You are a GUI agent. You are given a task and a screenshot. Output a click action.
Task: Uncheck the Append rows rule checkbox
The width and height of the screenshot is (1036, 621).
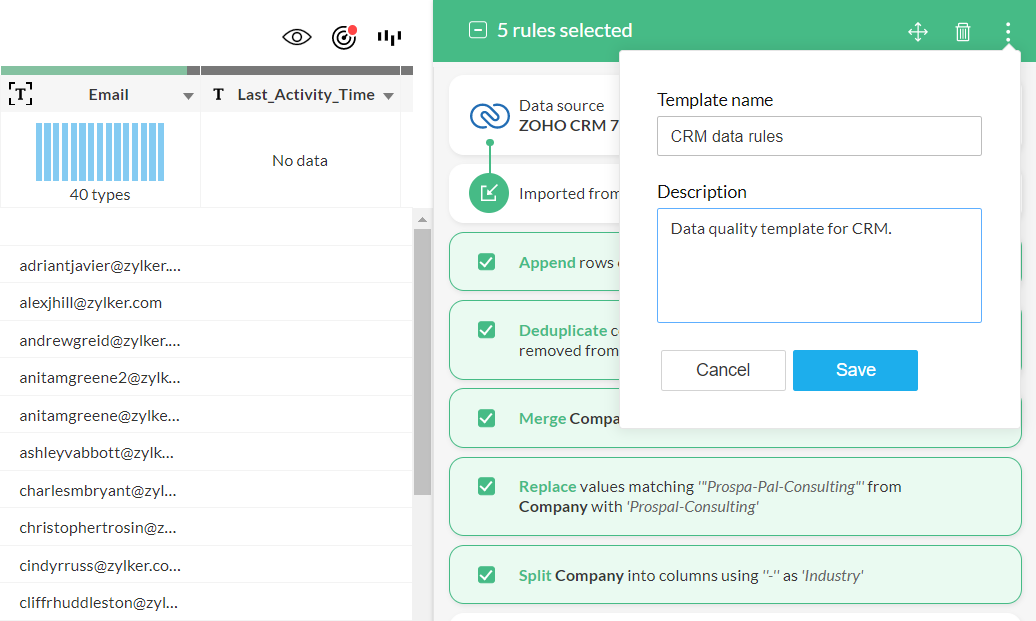point(487,262)
